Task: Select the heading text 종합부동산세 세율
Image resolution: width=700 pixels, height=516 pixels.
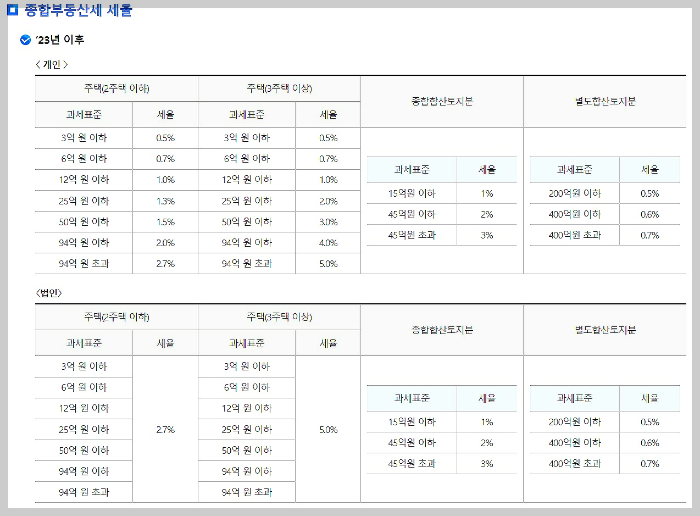Action: pos(79,10)
